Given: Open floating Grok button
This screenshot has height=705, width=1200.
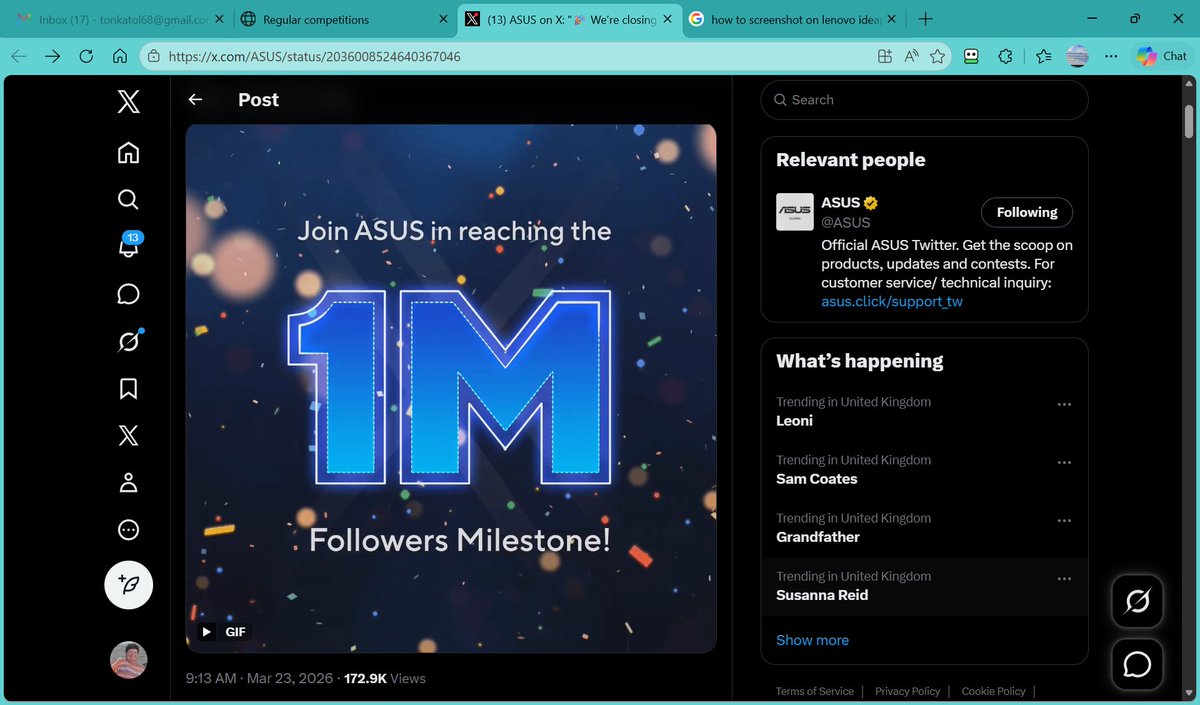Looking at the screenshot, I should (x=1137, y=600).
